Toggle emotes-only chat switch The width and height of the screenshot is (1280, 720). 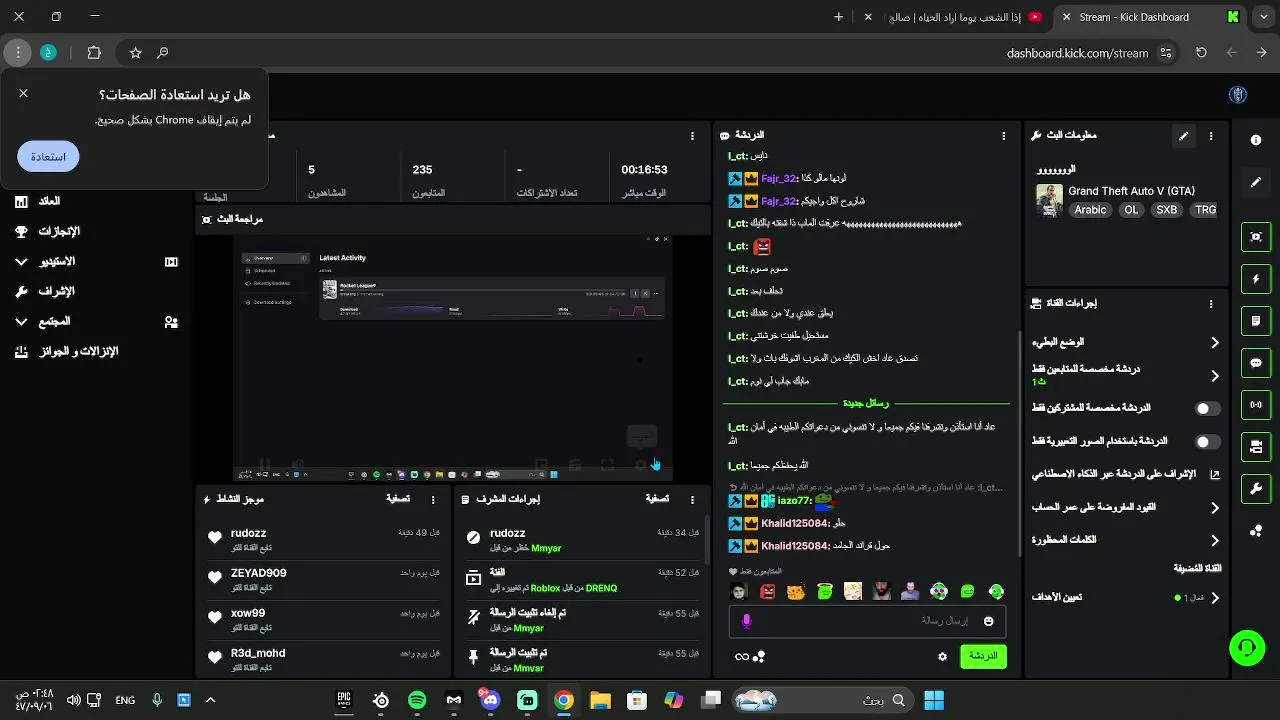1208,441
